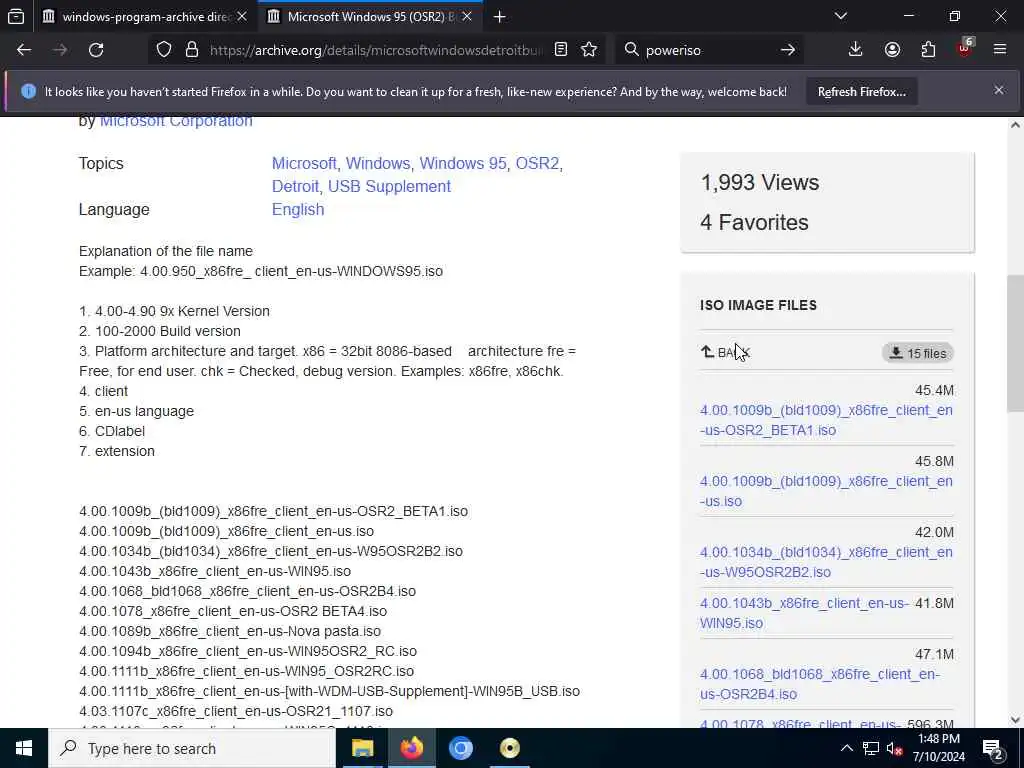Image resolution: width=1024 pixels, height=768 pixels.
Task: Go back with the browser back arrow
Action: coord(24,50)
